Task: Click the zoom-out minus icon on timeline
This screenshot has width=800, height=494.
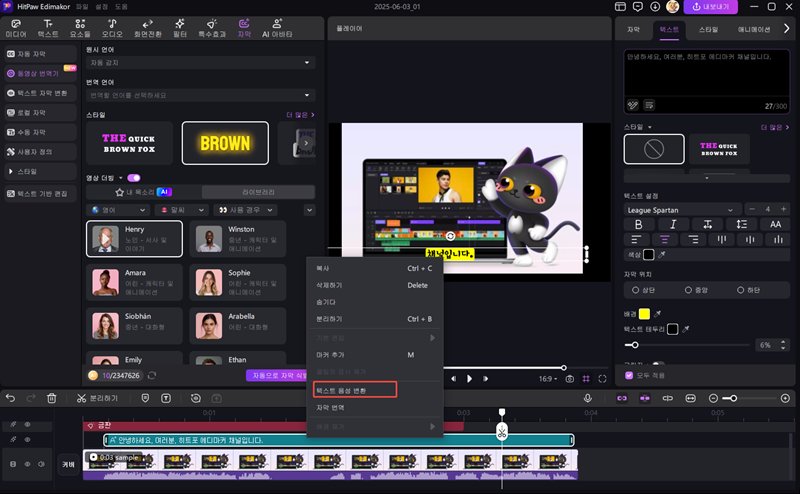Action: pos(713,398)
